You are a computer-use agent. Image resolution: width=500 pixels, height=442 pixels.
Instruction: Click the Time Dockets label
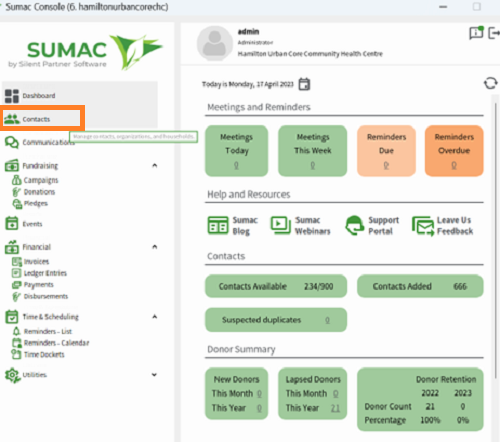pos(44,355)
